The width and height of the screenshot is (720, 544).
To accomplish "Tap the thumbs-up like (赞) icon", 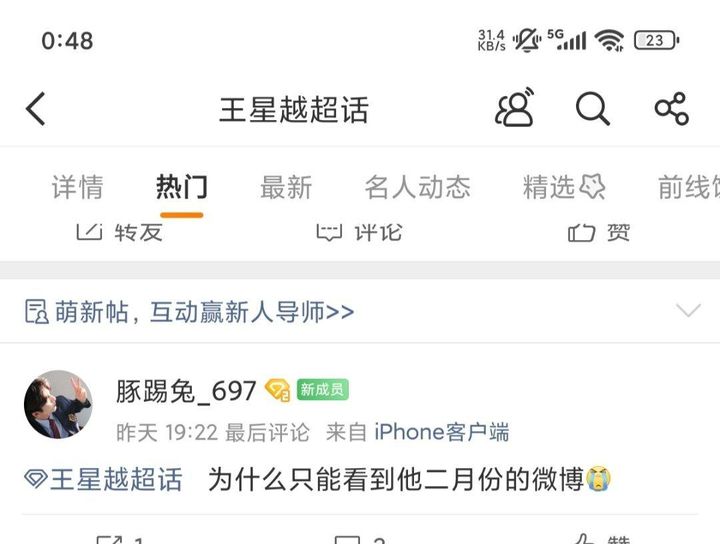I will click(581, 232).
